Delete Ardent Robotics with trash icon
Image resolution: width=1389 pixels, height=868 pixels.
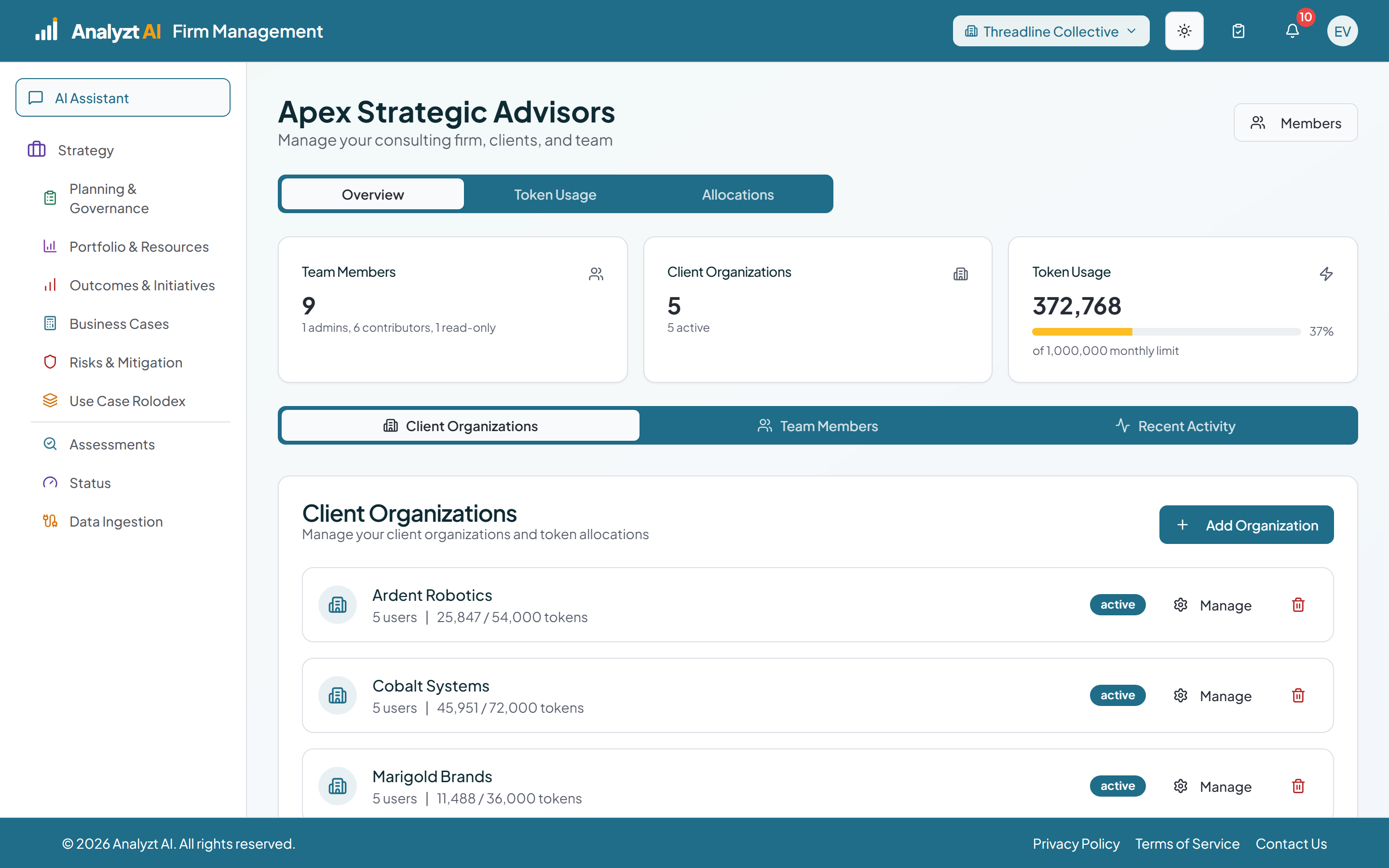[x=1298, y=605]
